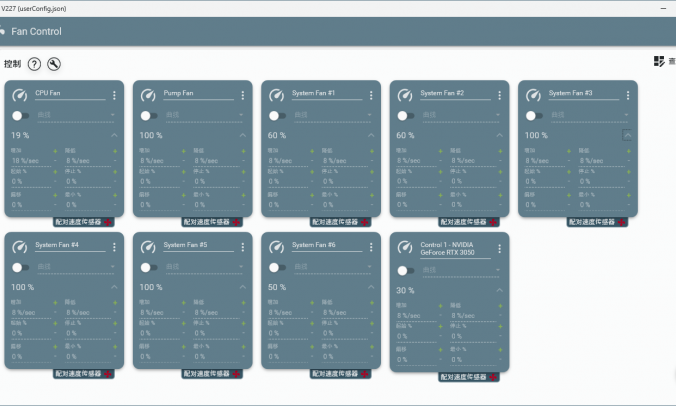Open Pump Fan three-dot options menu

point(243,95)
